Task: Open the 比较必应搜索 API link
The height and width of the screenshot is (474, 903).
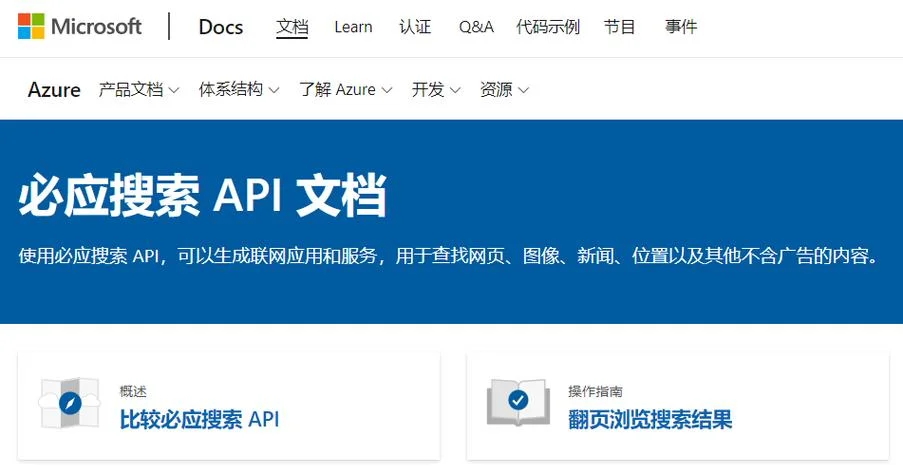Action: click(199, 419)
